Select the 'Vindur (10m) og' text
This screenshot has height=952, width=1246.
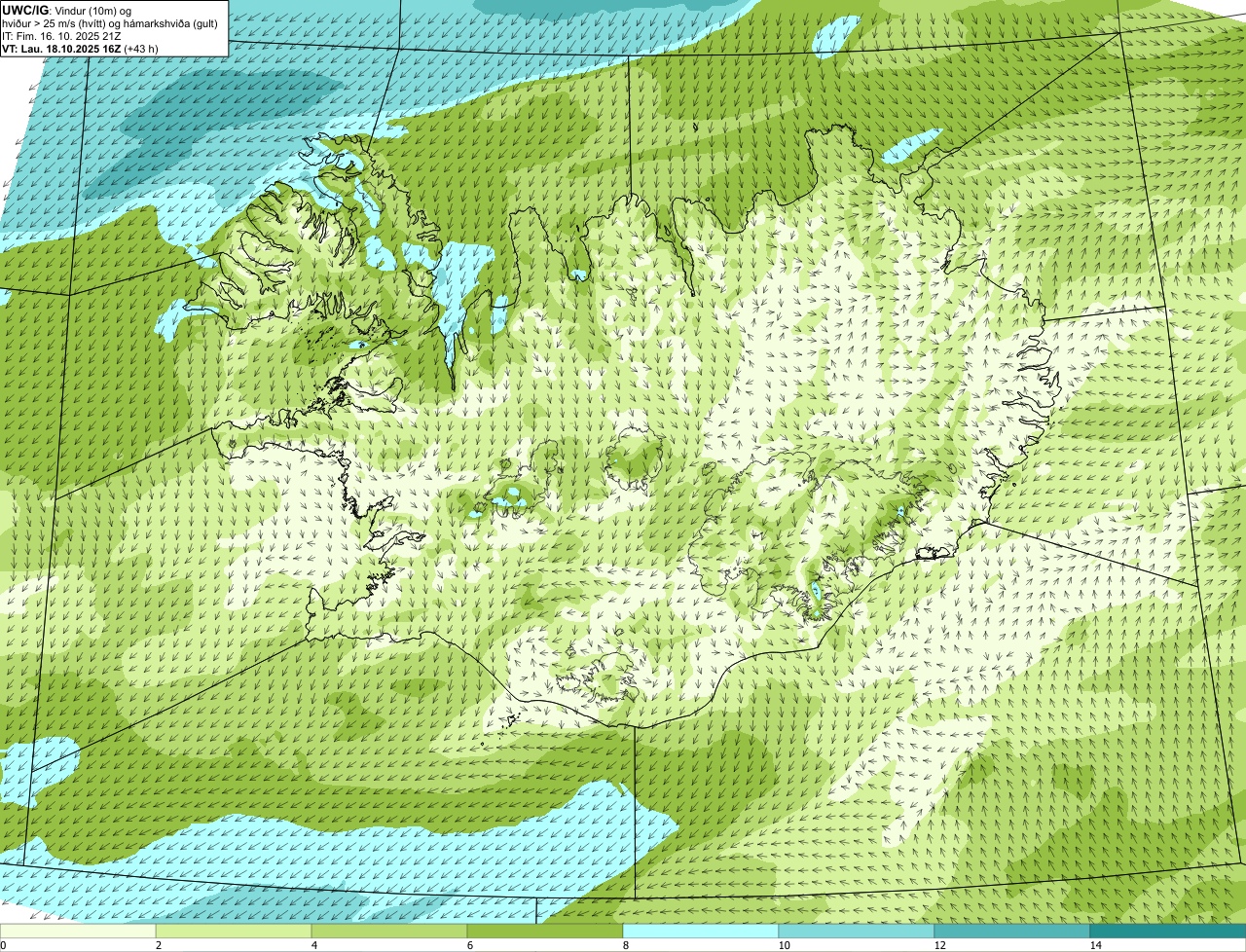click(92, 10)
